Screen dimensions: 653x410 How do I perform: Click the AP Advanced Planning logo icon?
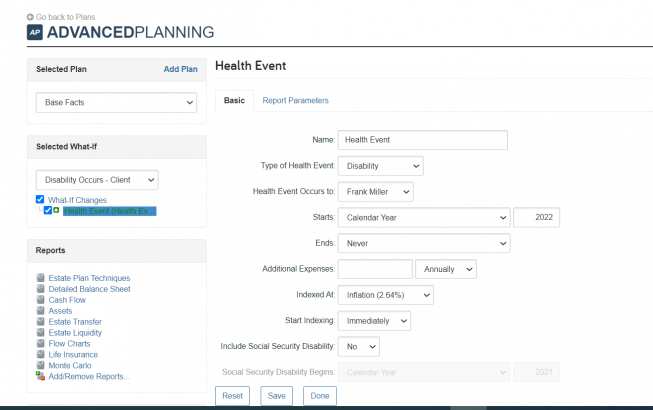tap(35, 32)
